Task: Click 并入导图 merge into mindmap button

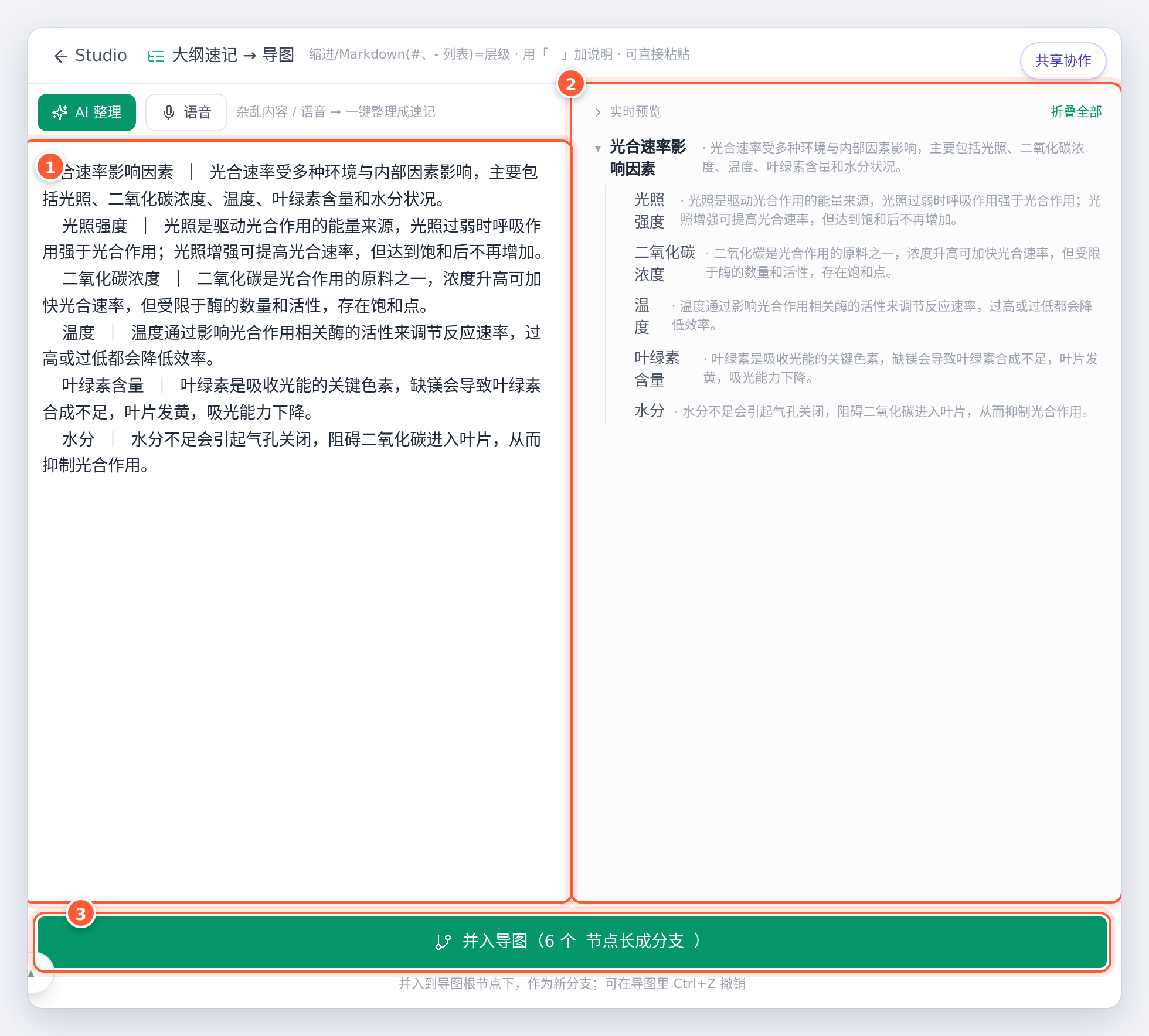Action: point(572,941)
